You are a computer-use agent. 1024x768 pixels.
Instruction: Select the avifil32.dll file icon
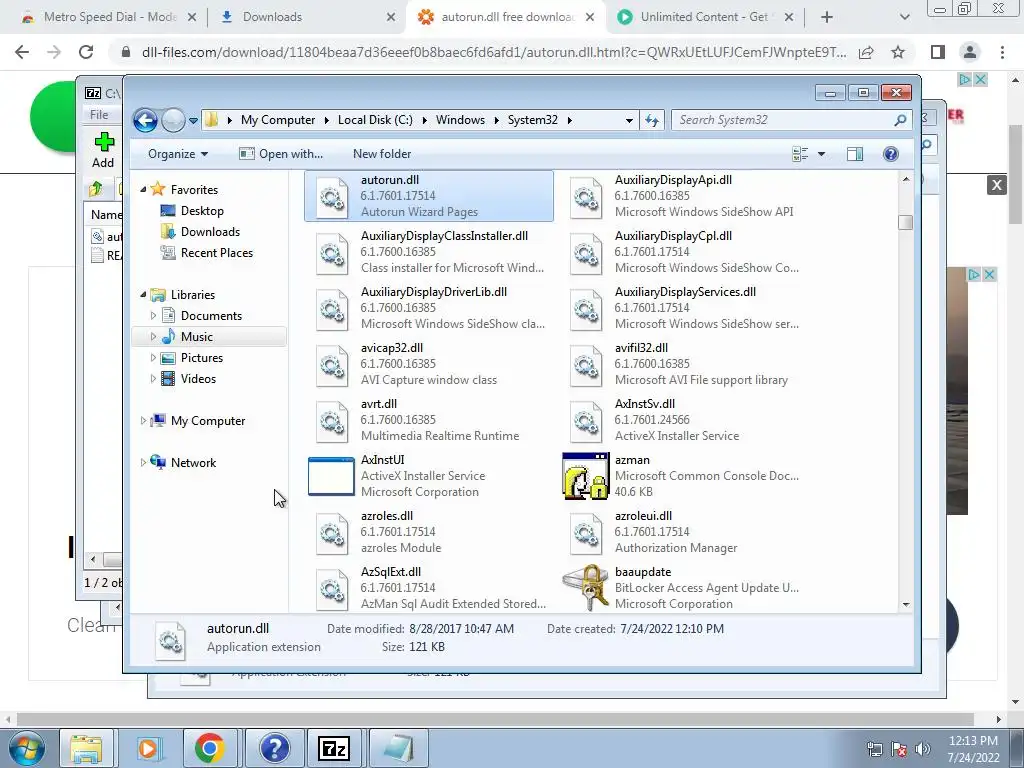click(x=586, y=366)
